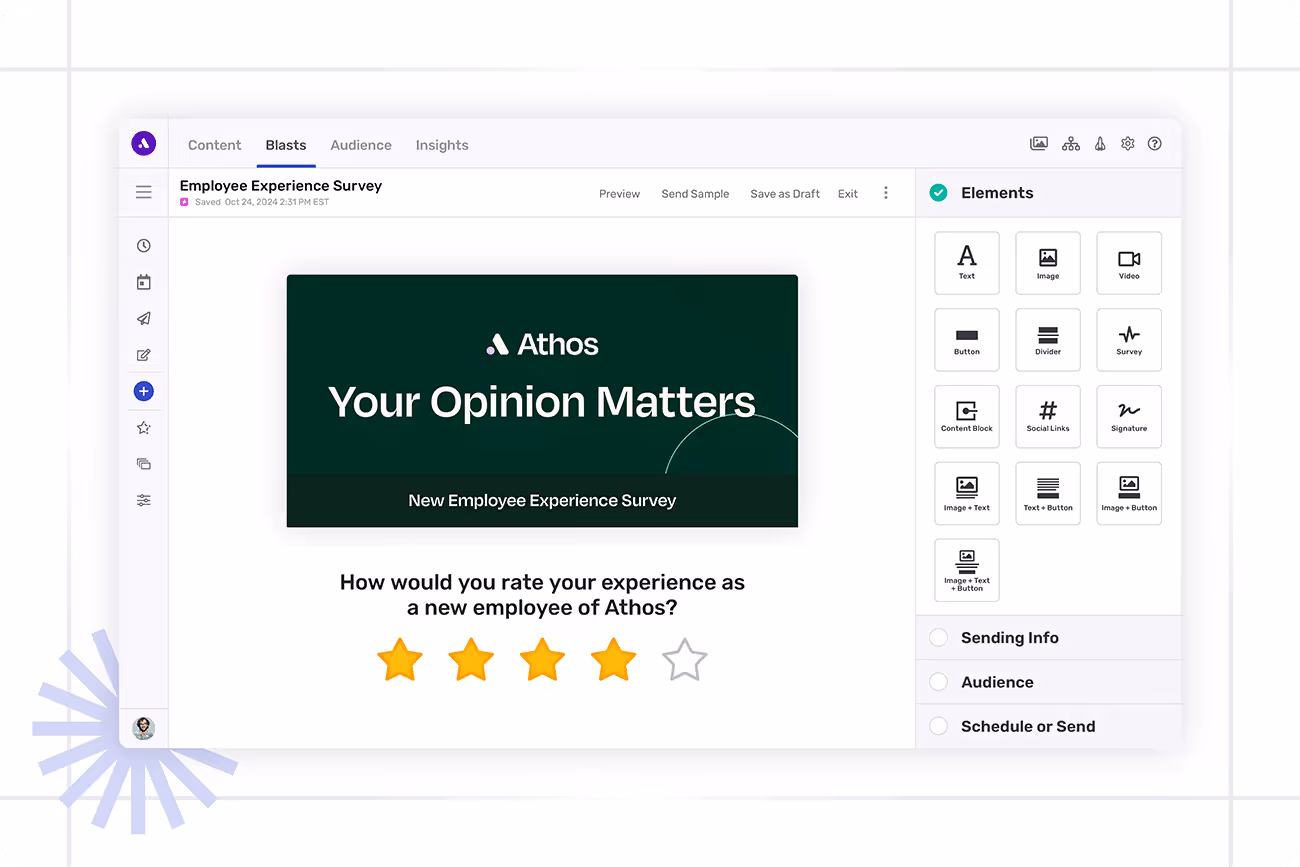Open the user avatar in sidebar

click(144, 728)
